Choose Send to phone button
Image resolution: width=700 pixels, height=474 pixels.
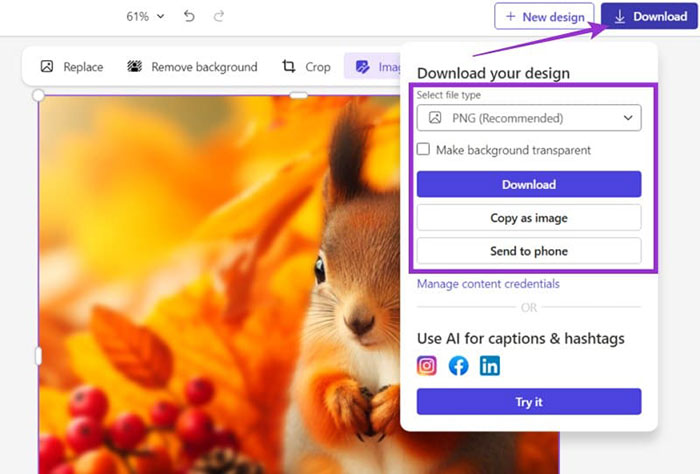tap(528, 251)
